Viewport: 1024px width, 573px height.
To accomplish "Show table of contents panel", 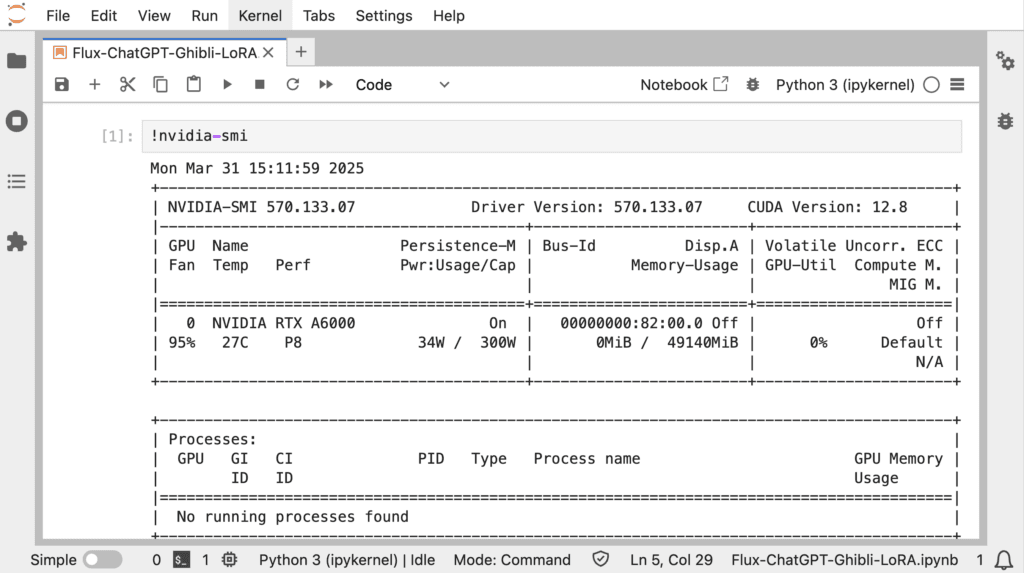I will point(17,182).
